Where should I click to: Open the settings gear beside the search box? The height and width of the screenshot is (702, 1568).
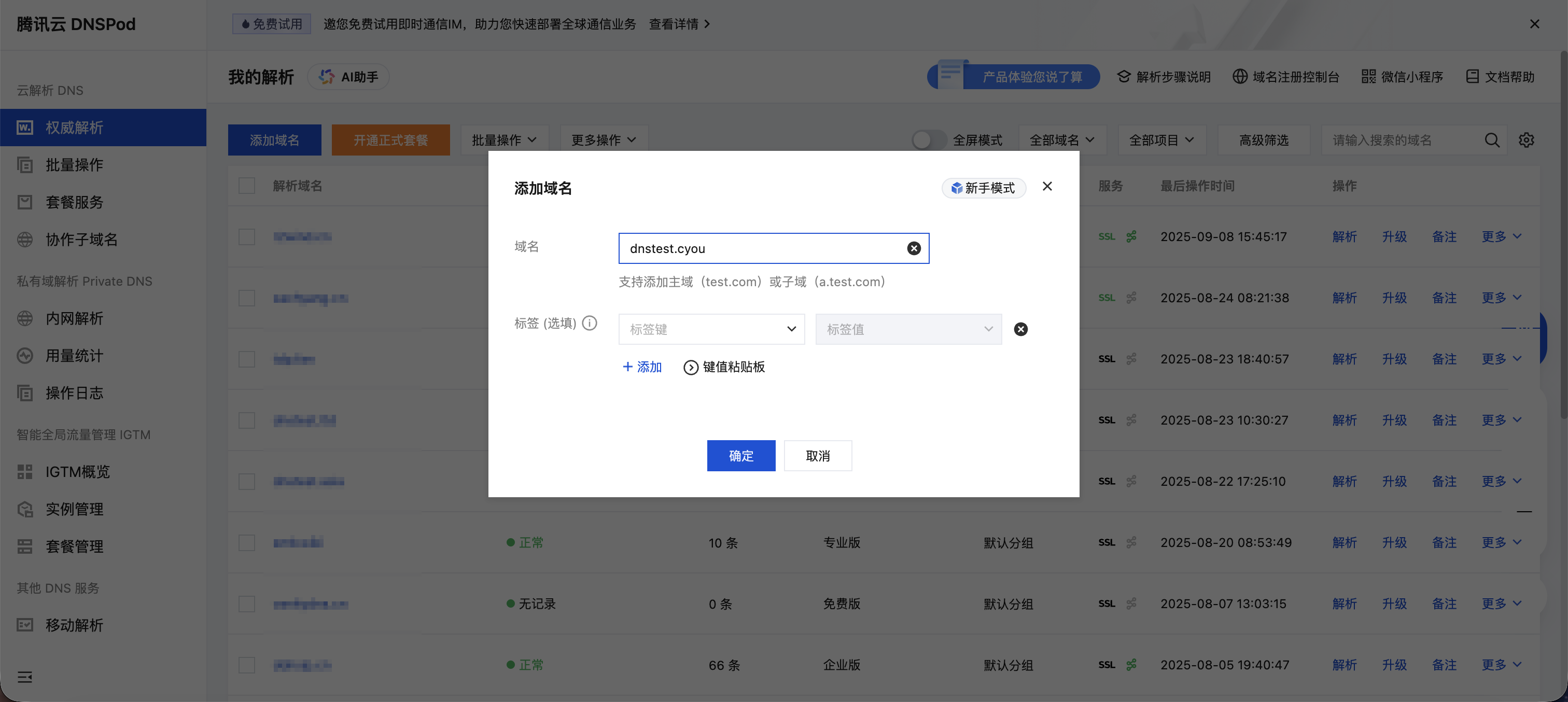tap(1527, 139)
